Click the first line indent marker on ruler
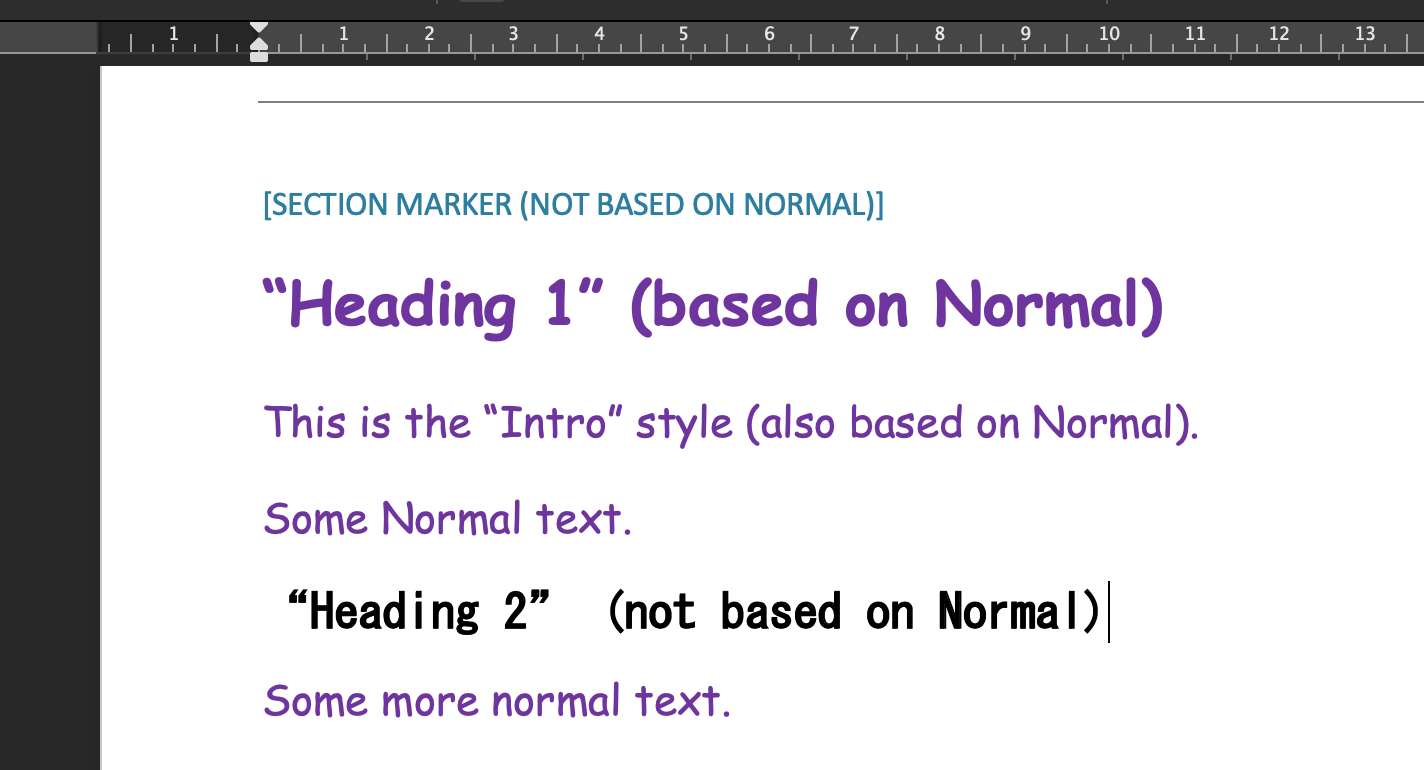 click(x=259, y=28)
